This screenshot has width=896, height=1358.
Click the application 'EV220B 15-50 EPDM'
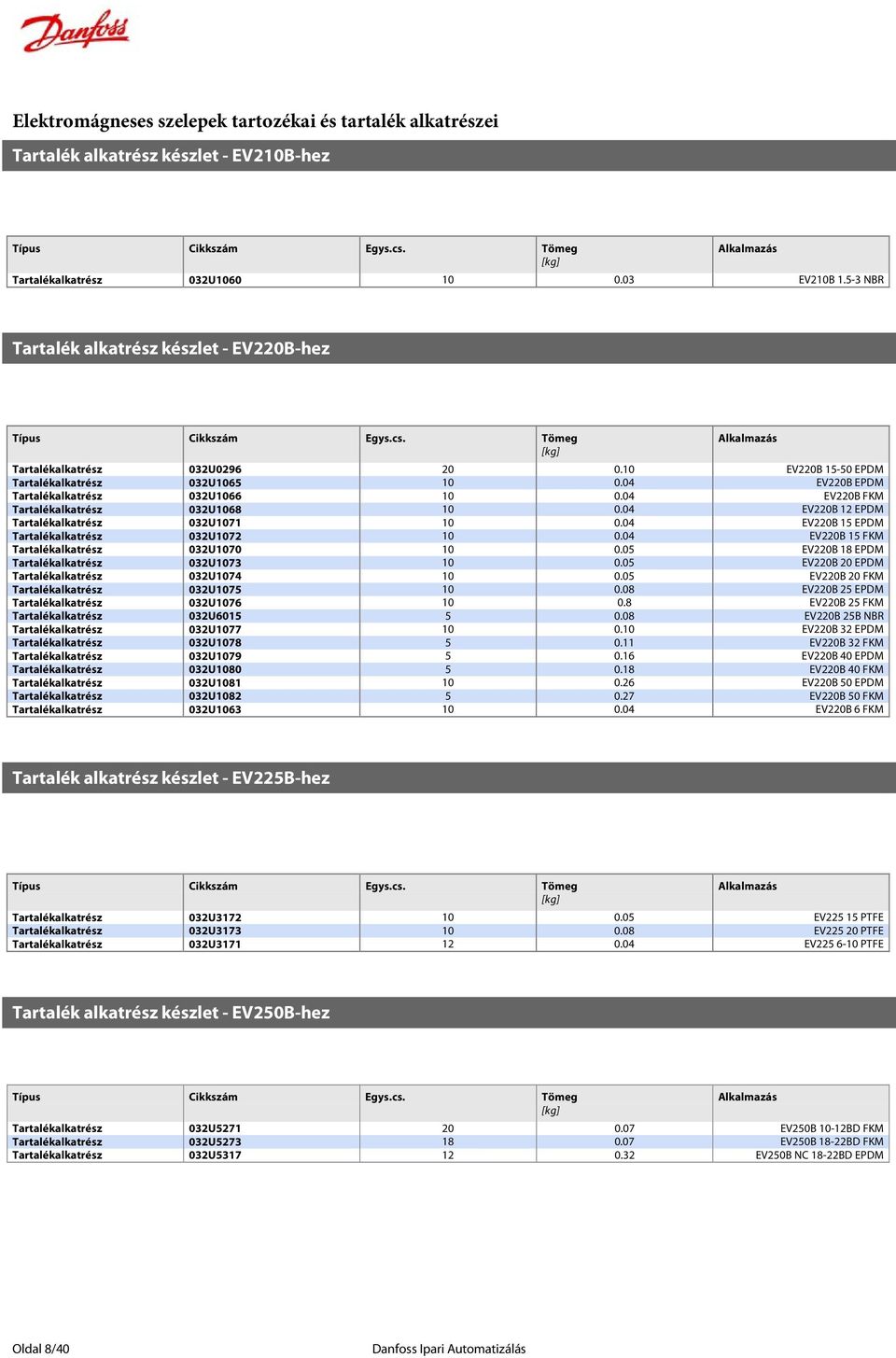point(834,469)
